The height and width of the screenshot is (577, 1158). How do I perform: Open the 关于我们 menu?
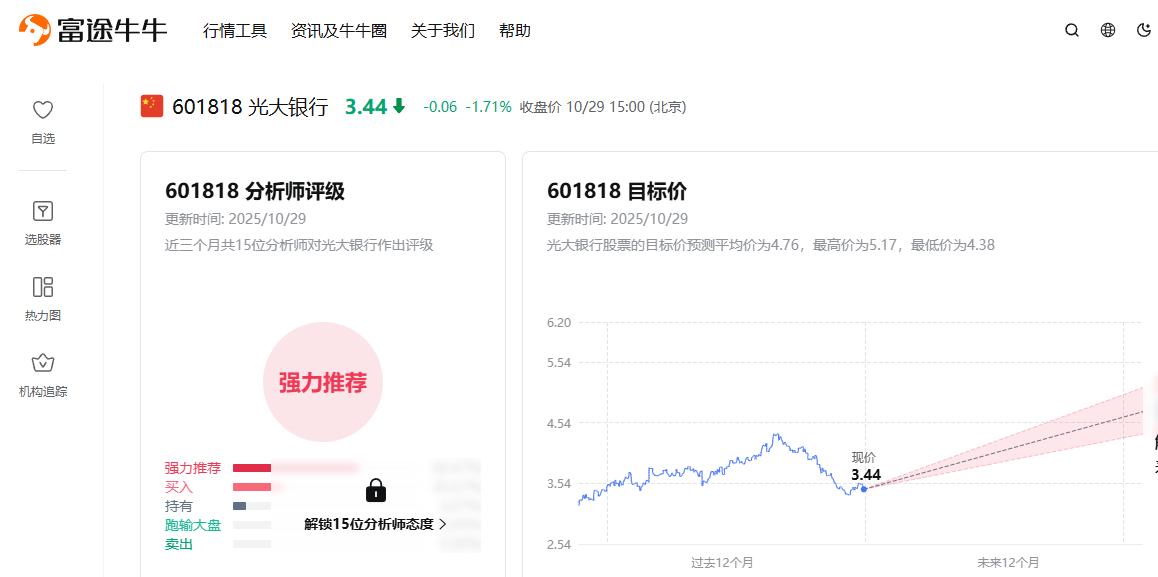443,31
